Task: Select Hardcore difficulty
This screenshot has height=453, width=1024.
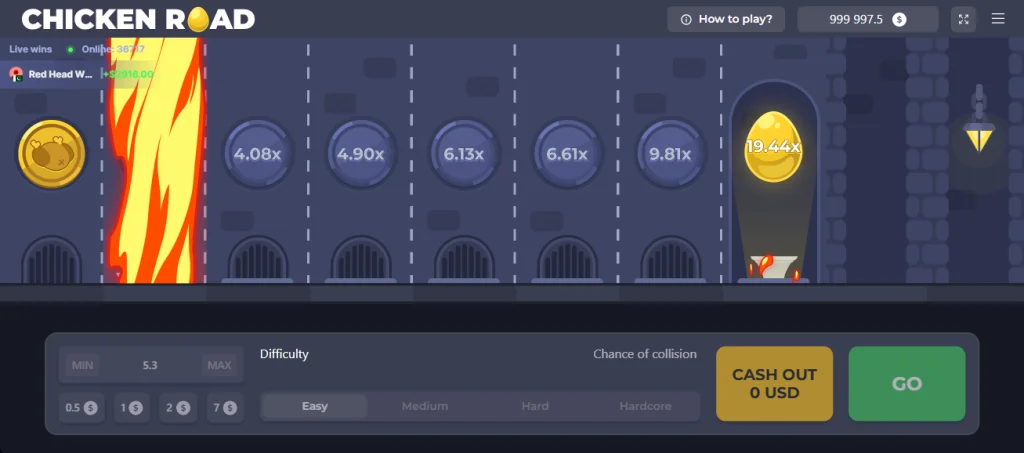Action: (x=645, y=406)
